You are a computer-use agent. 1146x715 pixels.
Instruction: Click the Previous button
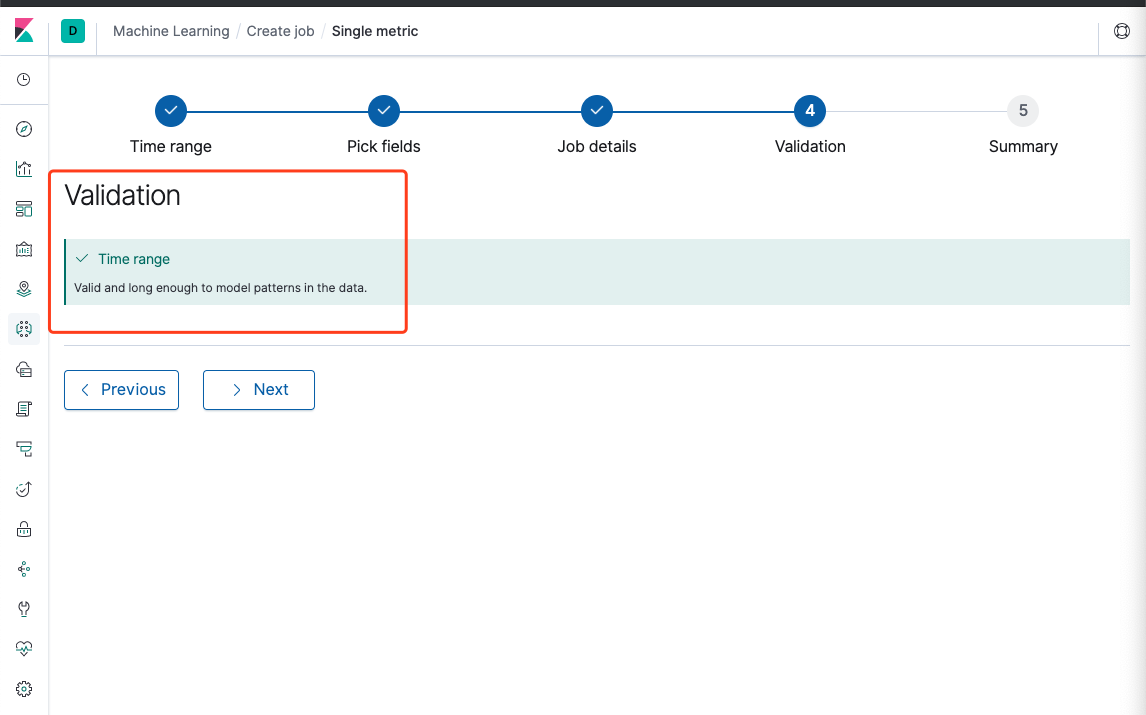click(121, 390)
